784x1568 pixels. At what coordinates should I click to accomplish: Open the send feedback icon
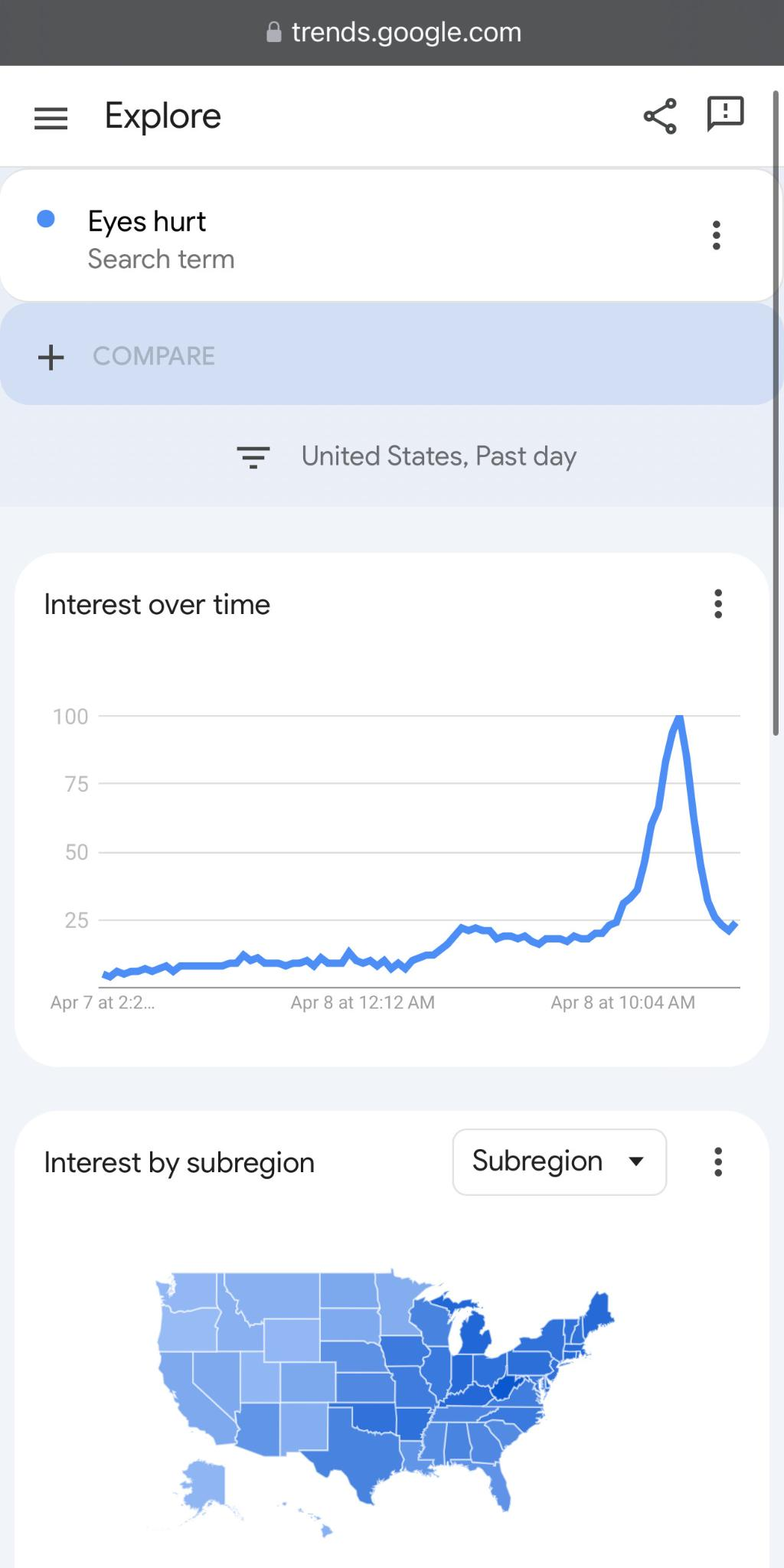point(725,114)
